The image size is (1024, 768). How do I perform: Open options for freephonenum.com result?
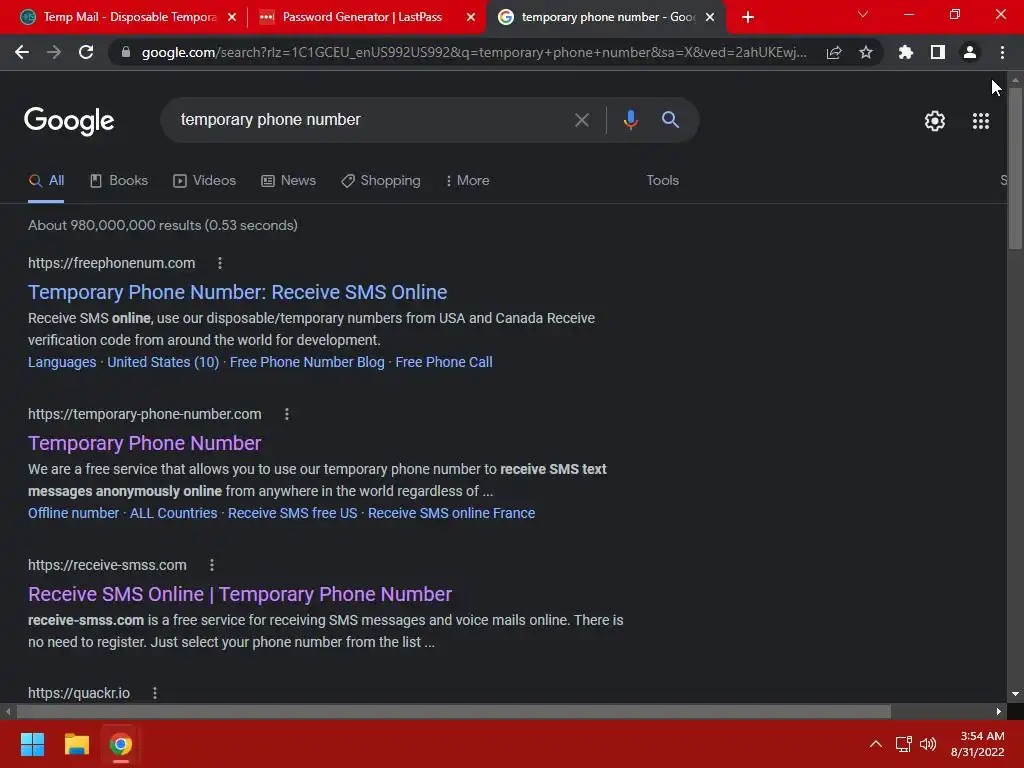[x=220, y=263]
